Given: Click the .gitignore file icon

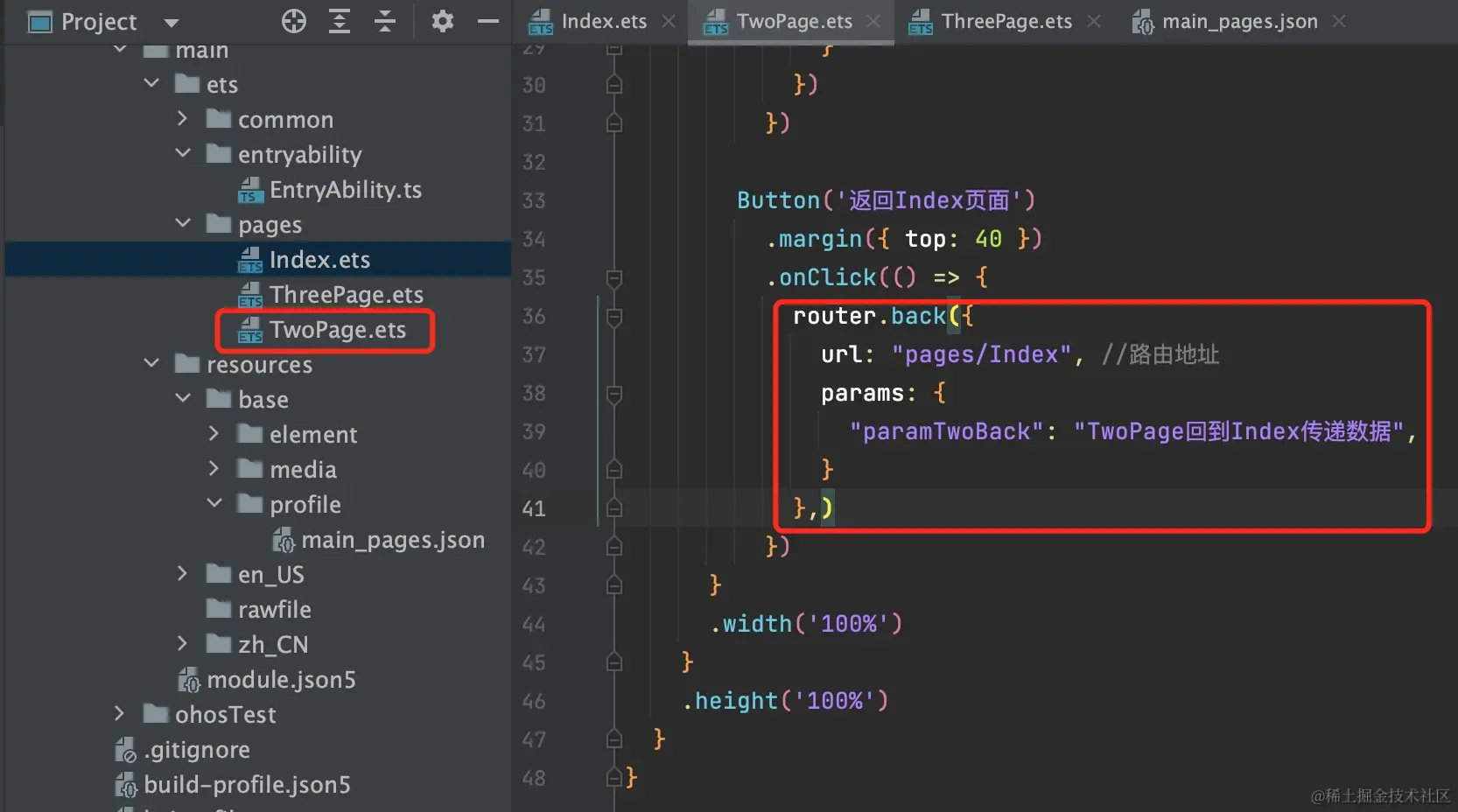Looking at the screenshot, I should [126, 750].
